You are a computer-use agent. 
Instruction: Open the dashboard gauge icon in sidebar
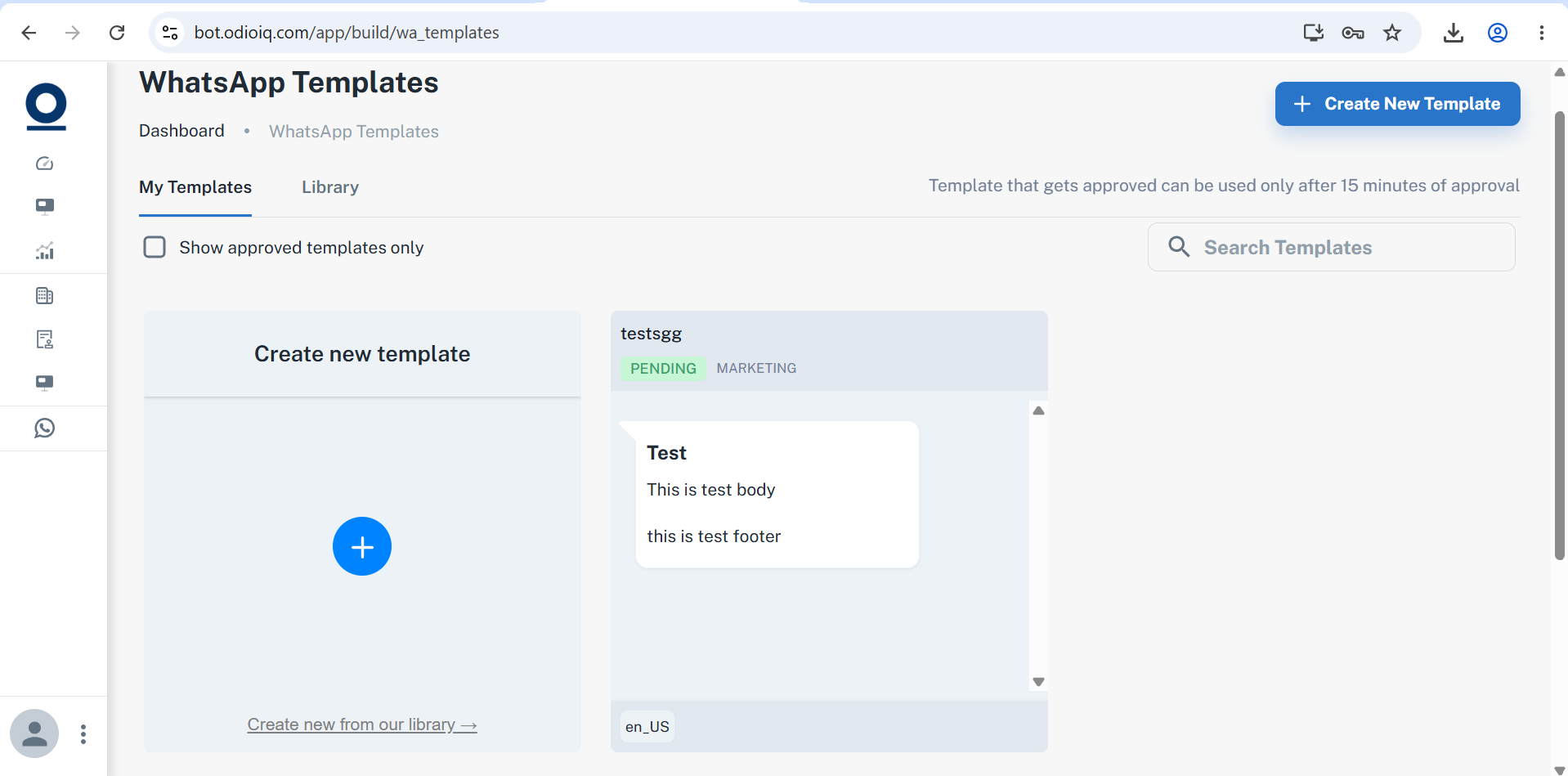tap(45, 164)
